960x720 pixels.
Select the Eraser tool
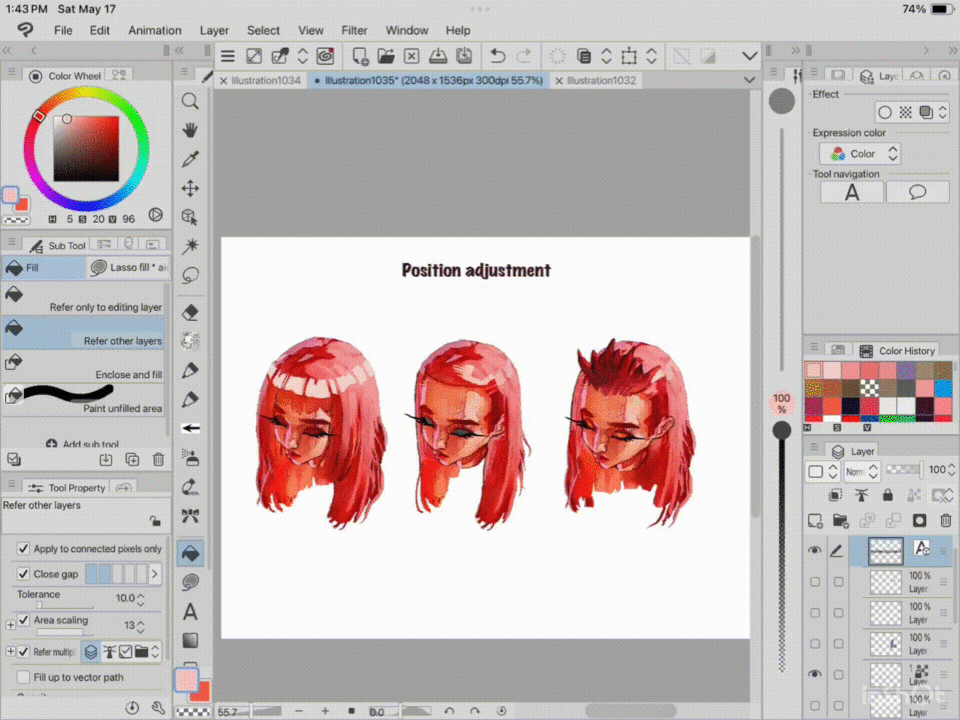click(190, 312)
